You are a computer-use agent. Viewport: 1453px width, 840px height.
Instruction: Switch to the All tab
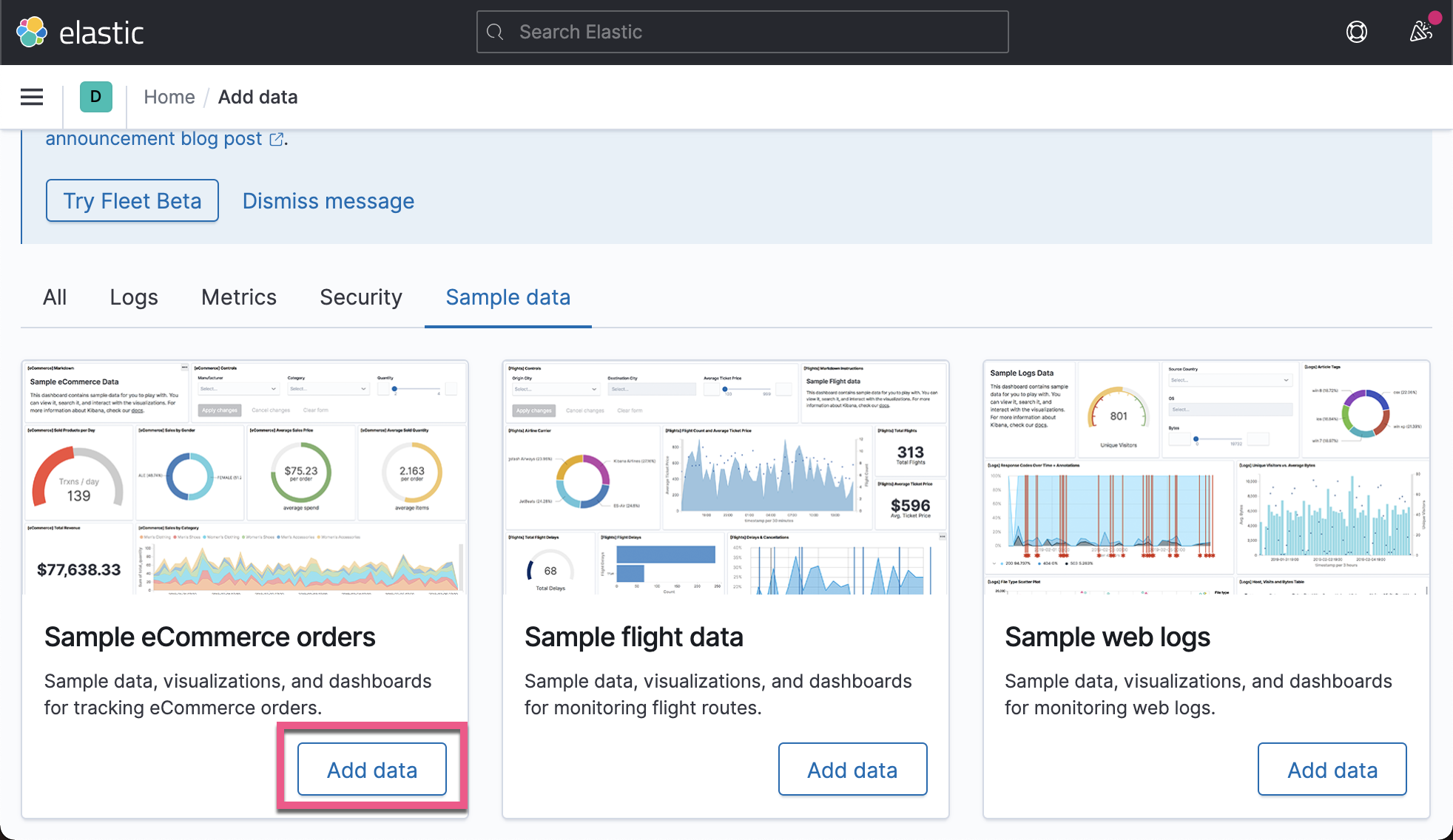55,297
